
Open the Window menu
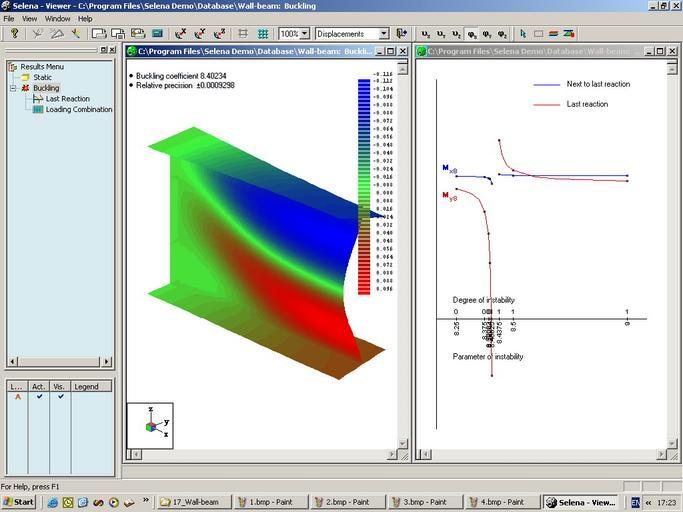(57, 18)
